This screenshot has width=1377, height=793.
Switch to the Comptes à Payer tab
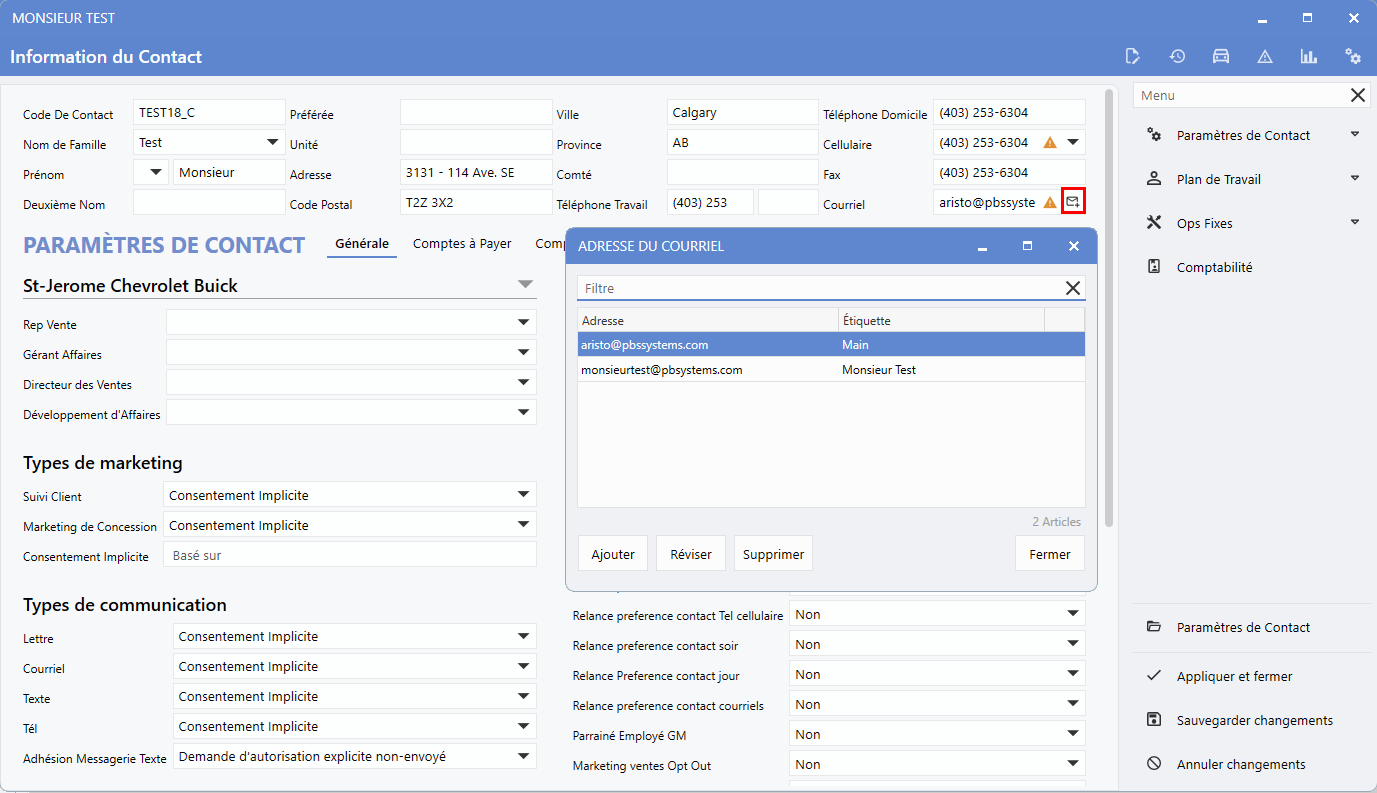(x=462, y=243)
